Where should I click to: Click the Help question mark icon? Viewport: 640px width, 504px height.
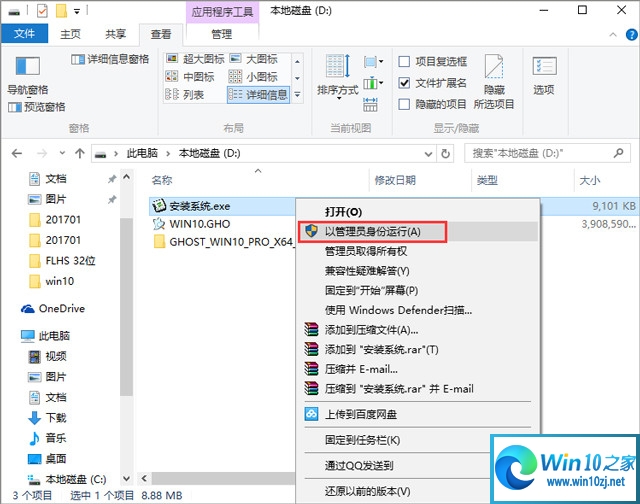click(631, 35)
